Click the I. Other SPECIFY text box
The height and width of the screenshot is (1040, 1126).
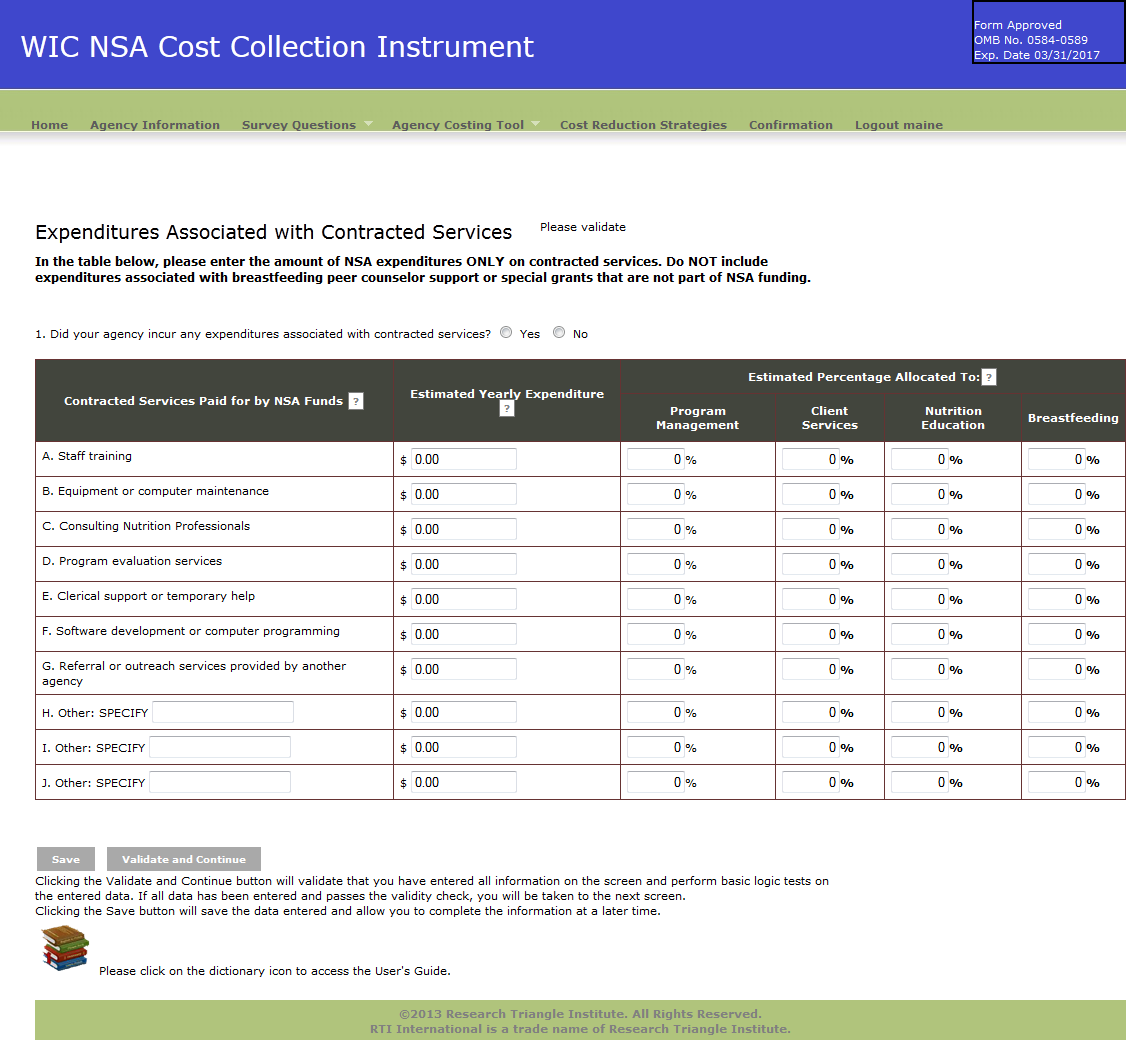tap(220, 747)
